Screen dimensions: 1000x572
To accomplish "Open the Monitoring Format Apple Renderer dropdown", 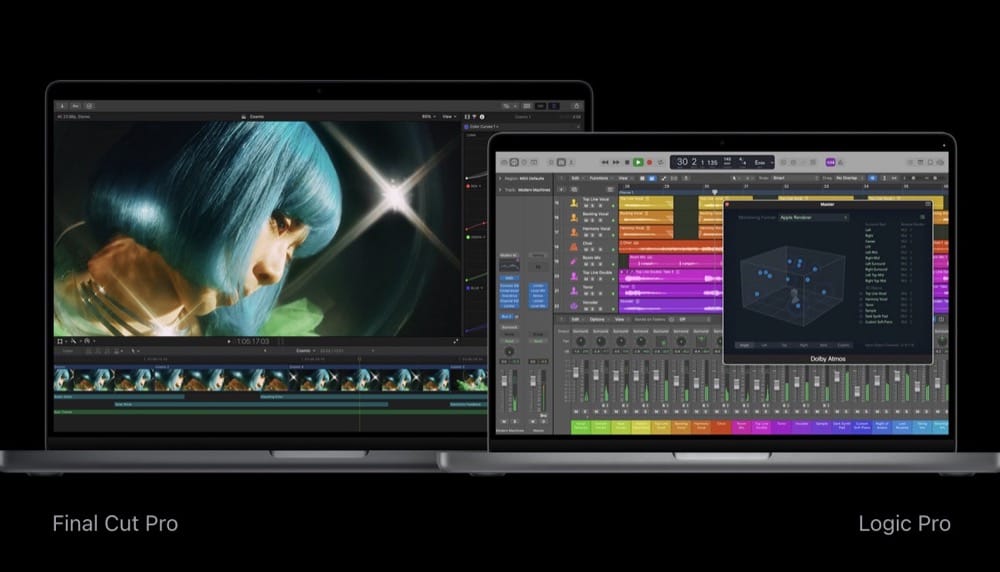I will 814,218.
